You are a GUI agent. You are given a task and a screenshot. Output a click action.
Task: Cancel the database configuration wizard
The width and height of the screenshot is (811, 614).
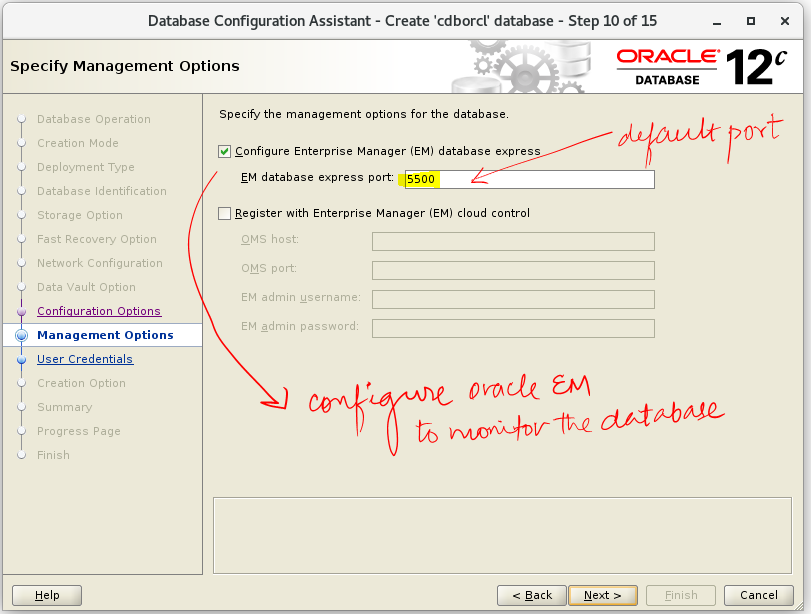(x=759, y=595)
